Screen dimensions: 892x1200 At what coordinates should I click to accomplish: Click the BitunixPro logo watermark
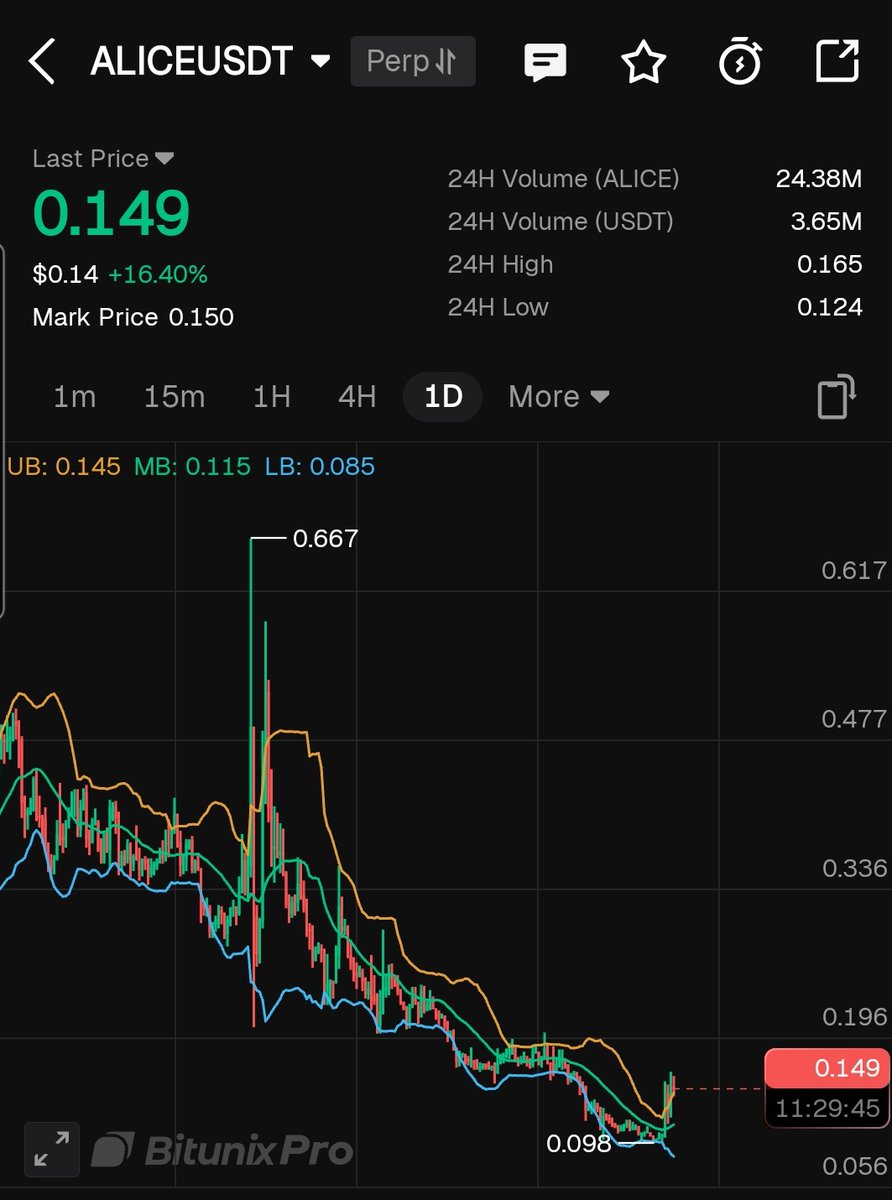click(x=222, y=1150)
